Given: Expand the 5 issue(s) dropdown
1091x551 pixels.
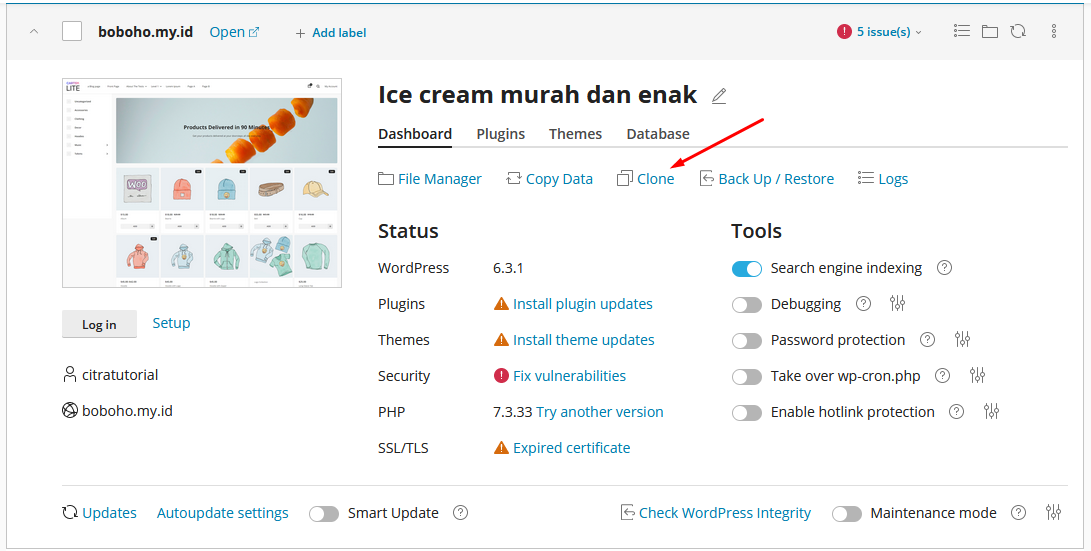Looking at the screenshot, I should [879, 32].
